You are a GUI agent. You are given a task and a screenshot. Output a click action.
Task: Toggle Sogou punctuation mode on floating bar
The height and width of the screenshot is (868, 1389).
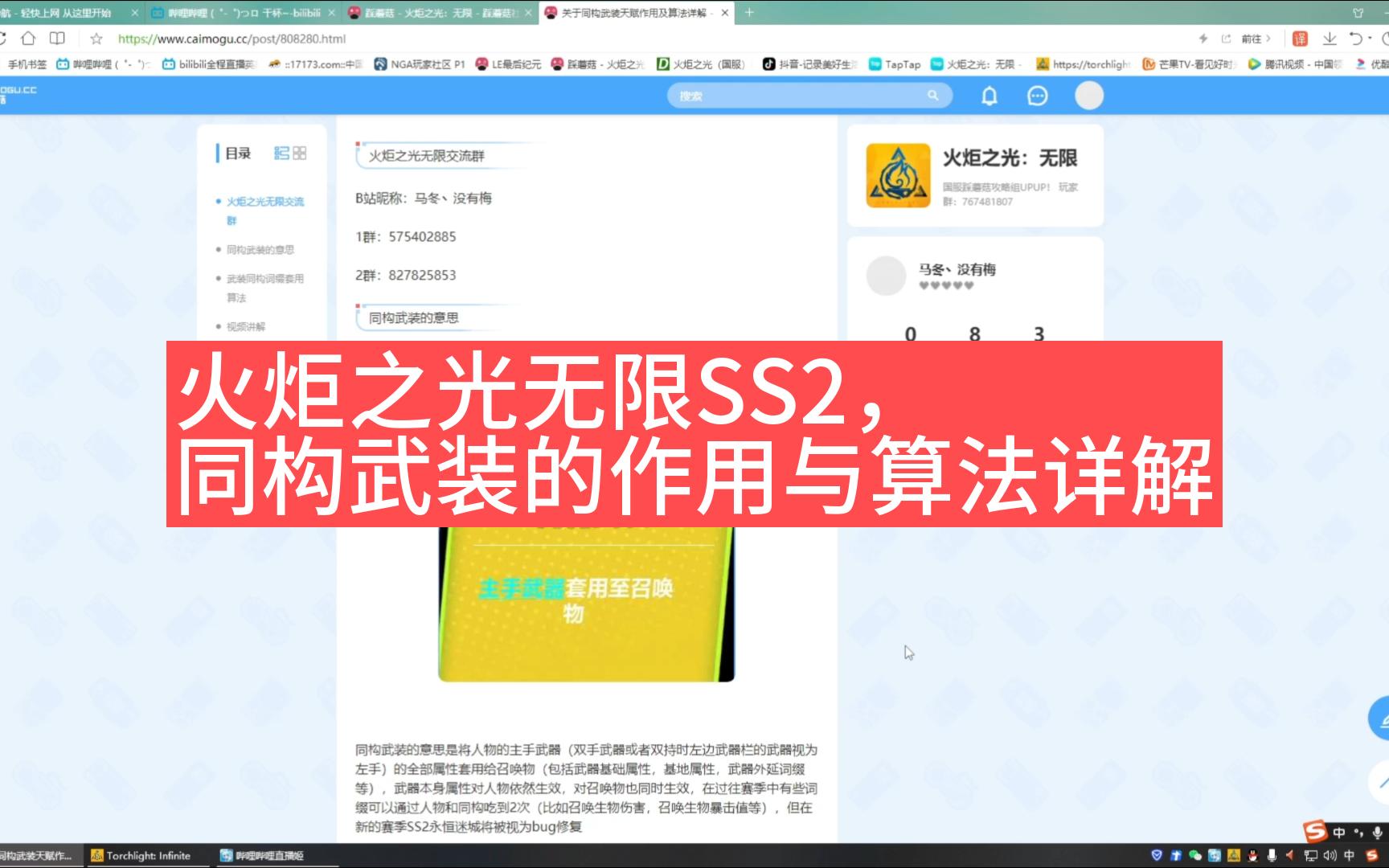1358,833
